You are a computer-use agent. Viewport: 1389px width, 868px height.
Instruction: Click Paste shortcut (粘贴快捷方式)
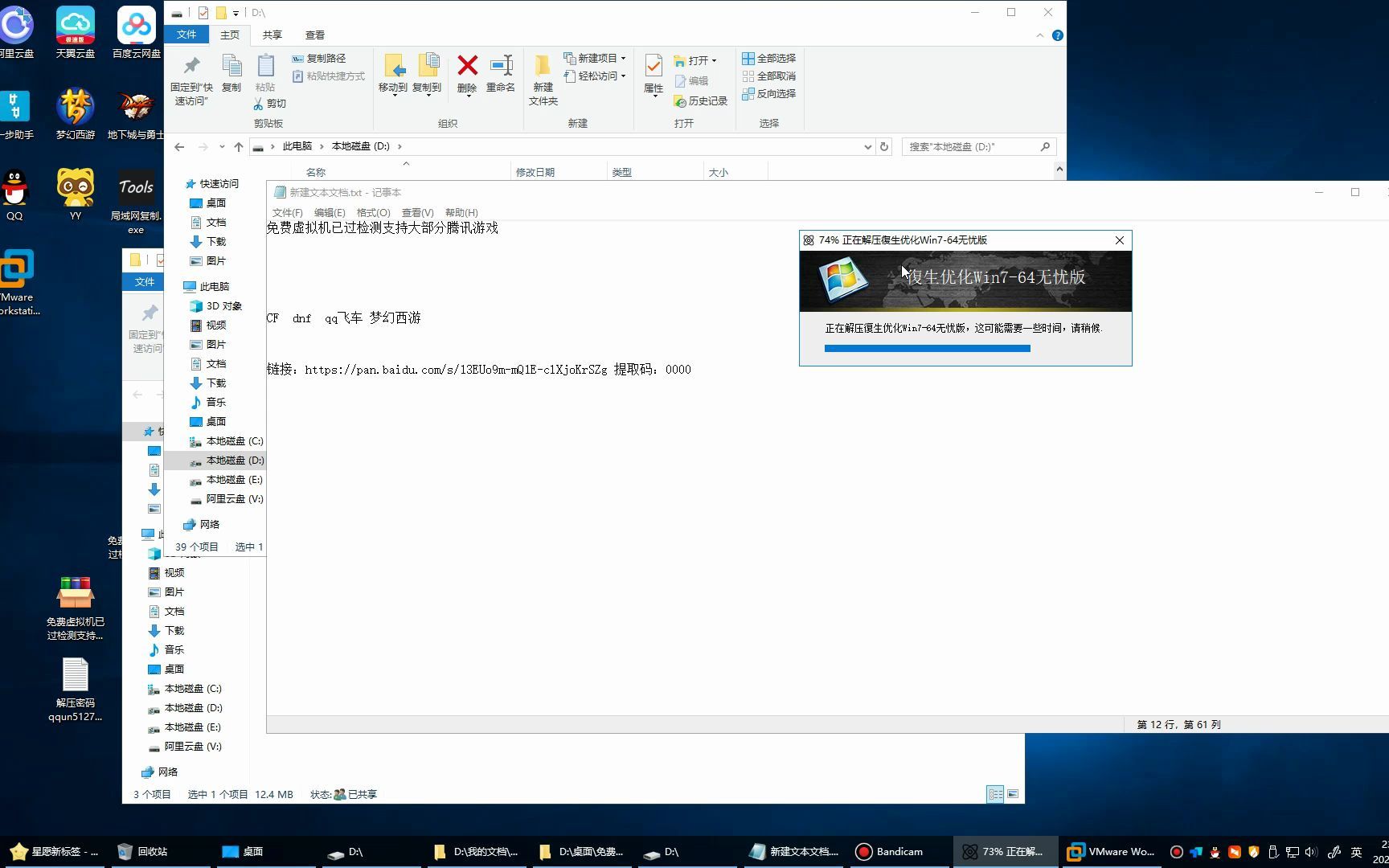click(328, 76)
